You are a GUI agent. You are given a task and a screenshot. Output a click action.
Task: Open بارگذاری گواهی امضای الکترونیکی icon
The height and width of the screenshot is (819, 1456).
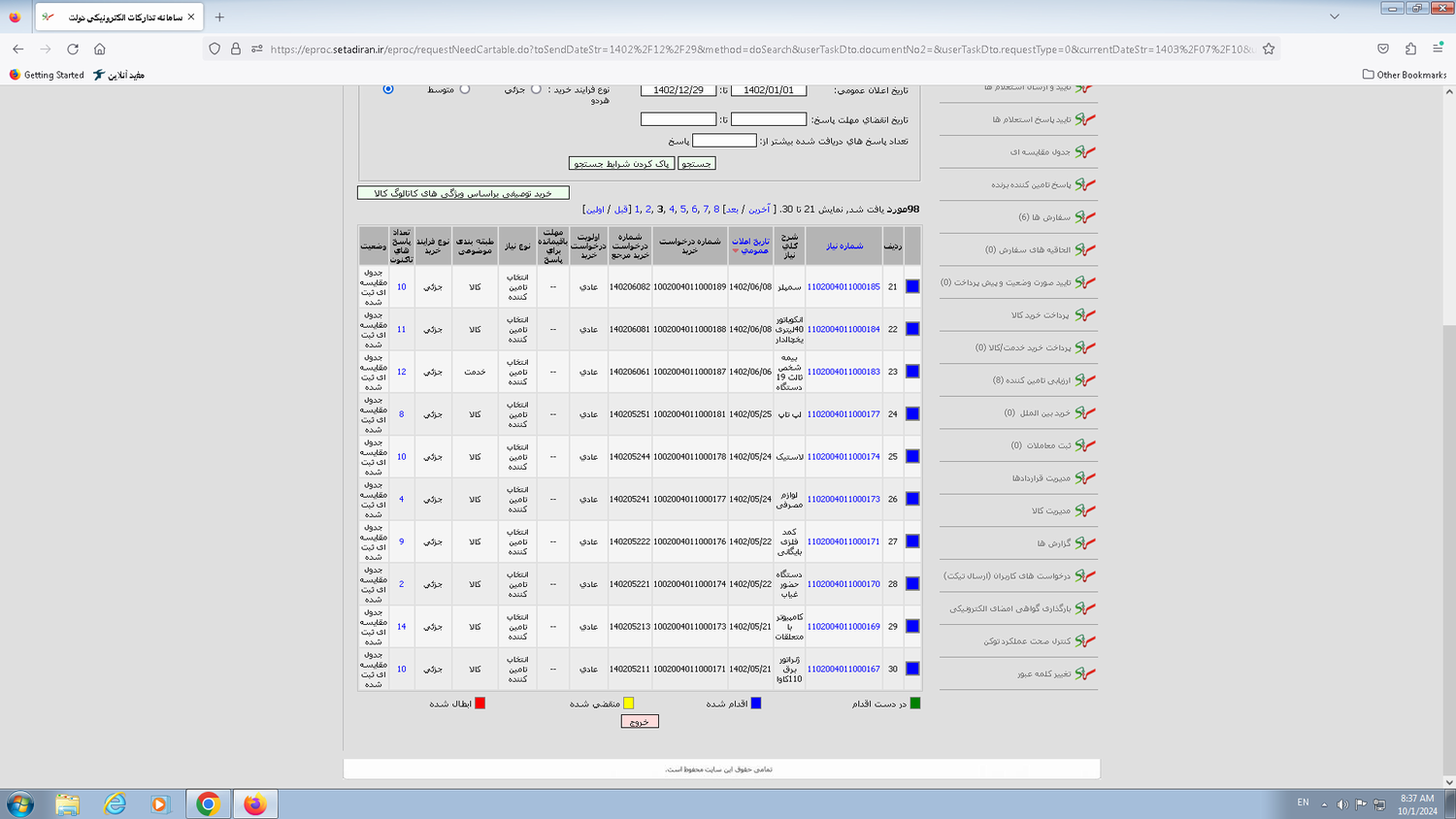(1085, 608)
